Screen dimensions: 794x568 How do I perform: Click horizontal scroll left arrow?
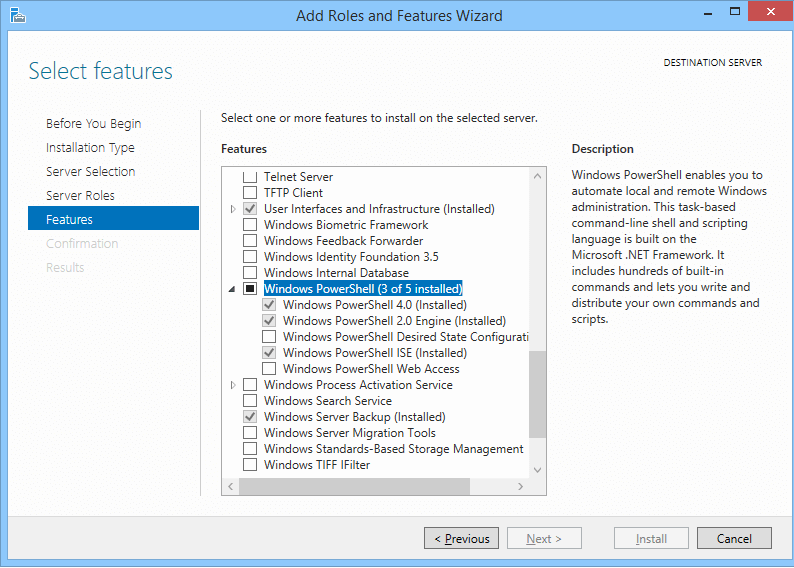(231, 486)
